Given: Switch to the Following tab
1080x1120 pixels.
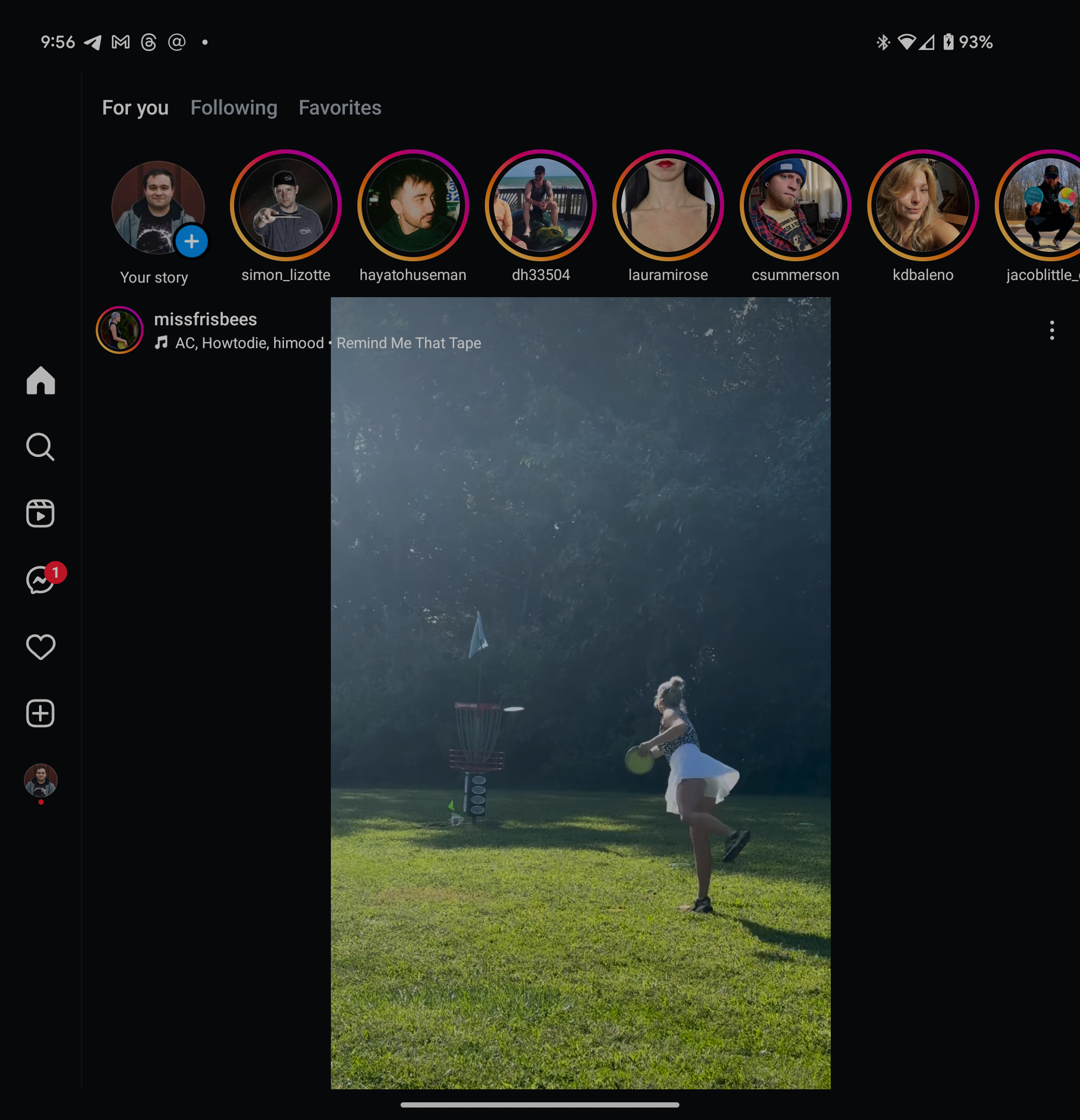Looking at the screenshot, I should pos(234,108).
